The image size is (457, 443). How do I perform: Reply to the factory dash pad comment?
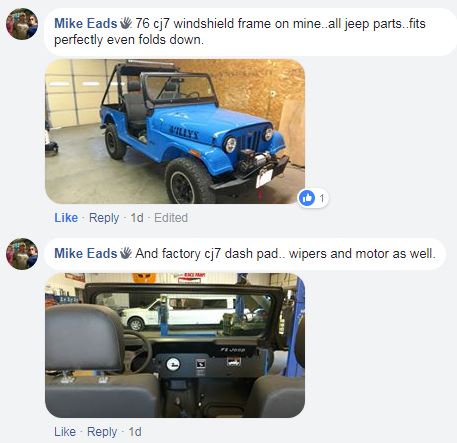[x=102, y=432]
